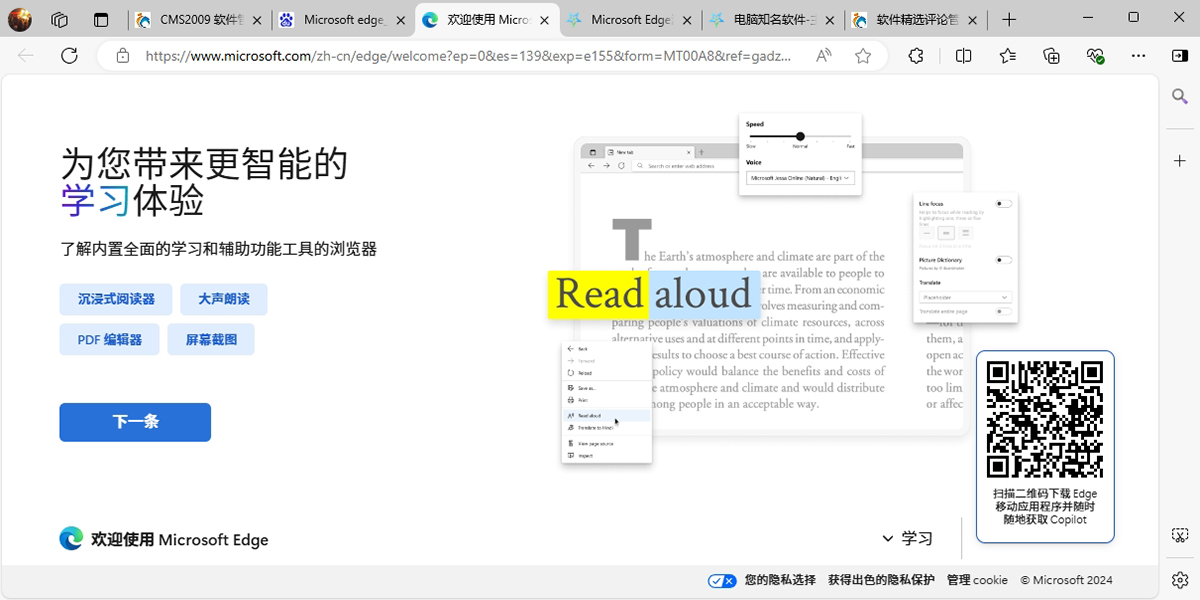Enable split screen view icon
This screenshot has height=600, width=1200.
pyautogui.click(x=964, y=56)
